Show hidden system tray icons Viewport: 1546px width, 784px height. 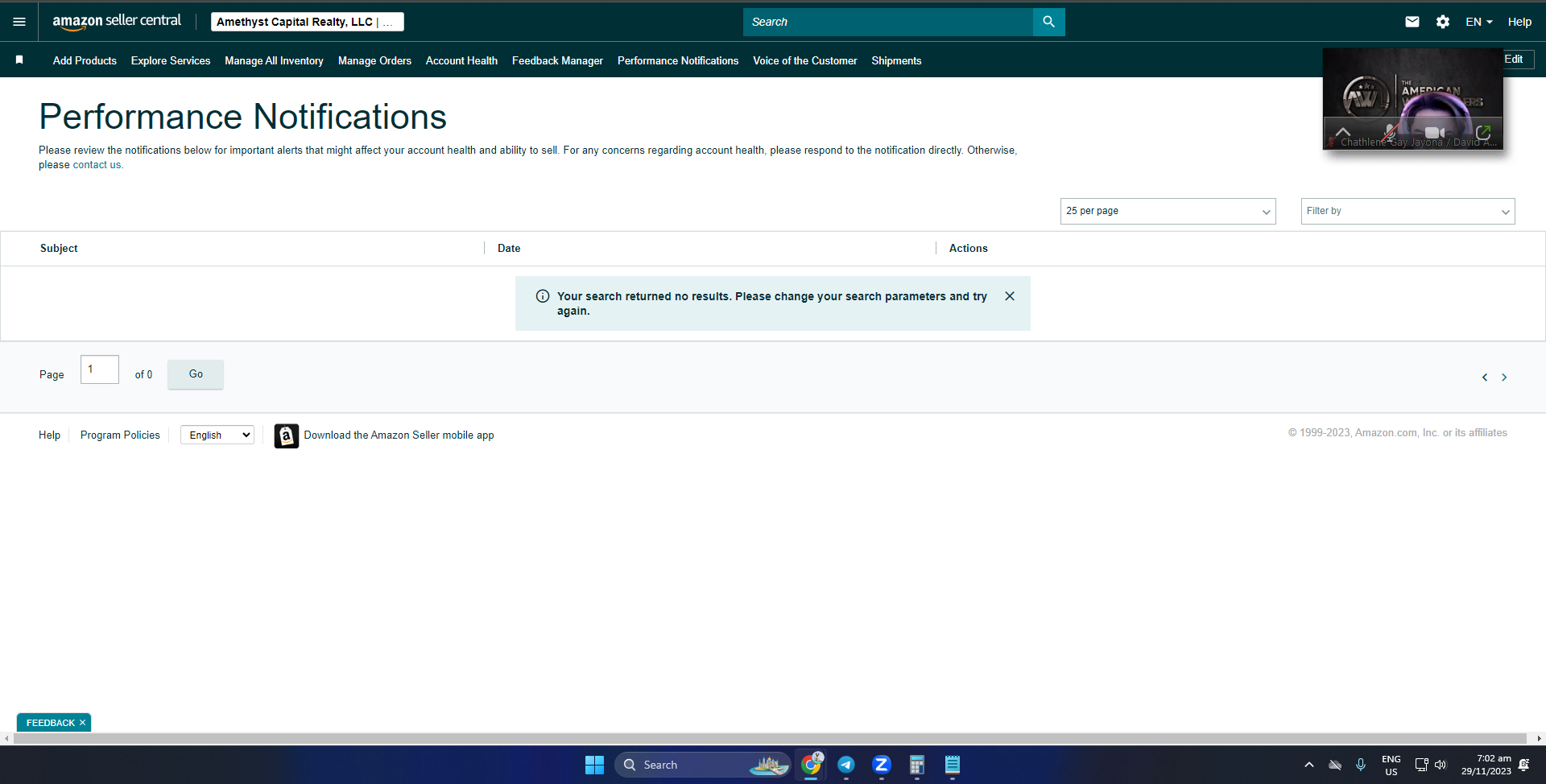click(1309, 765)
